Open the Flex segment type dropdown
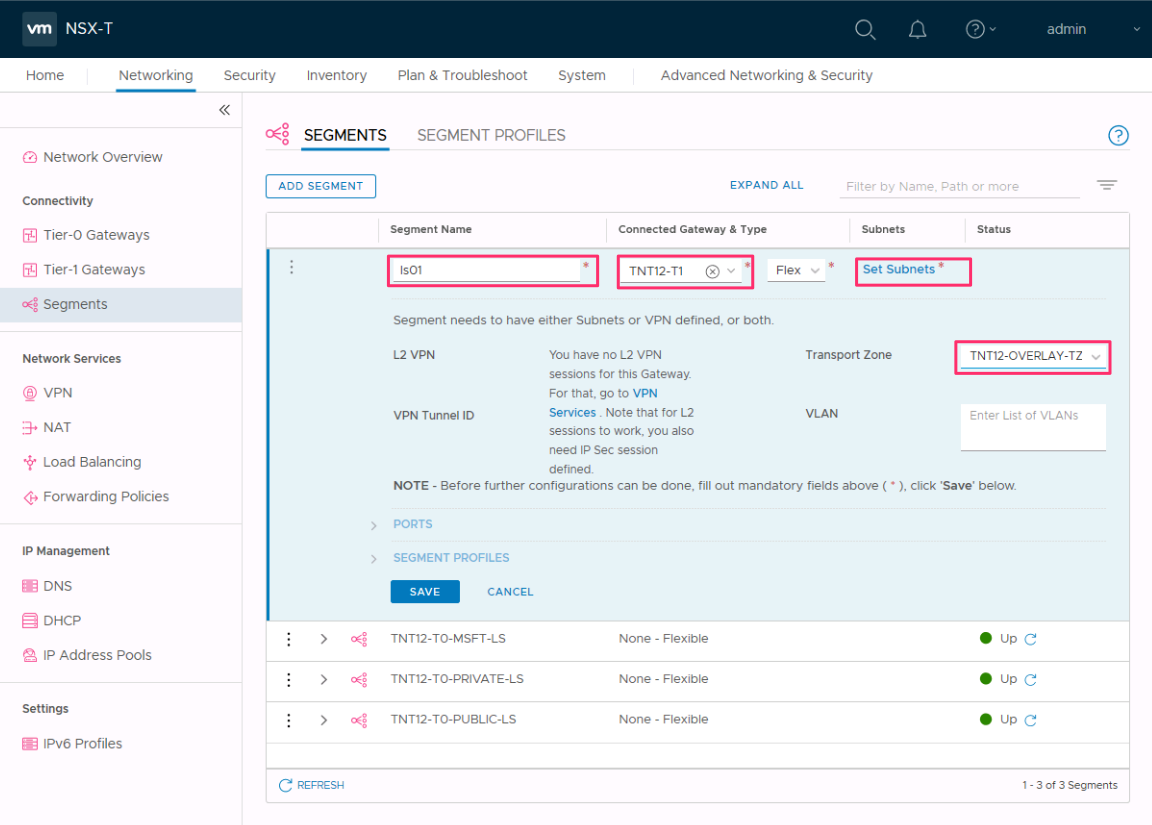1152x825 pixels. (x=796, y=270)
